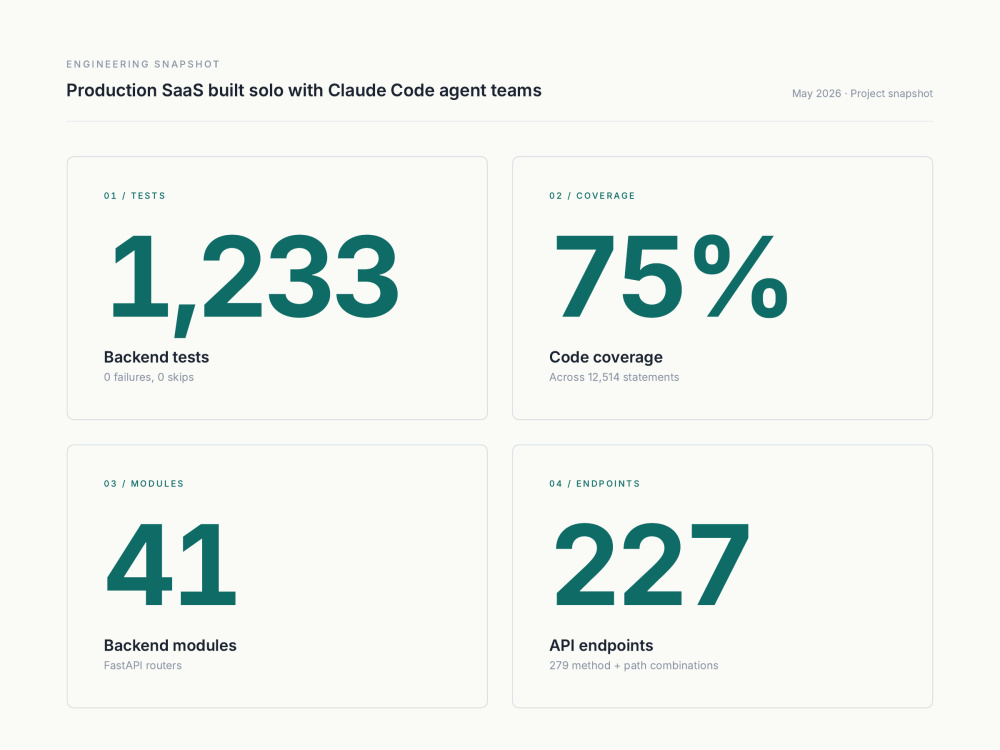1000x750 pixels.
Task: Click the '279 method + path combinations' caption
Action: click(633, 665)
